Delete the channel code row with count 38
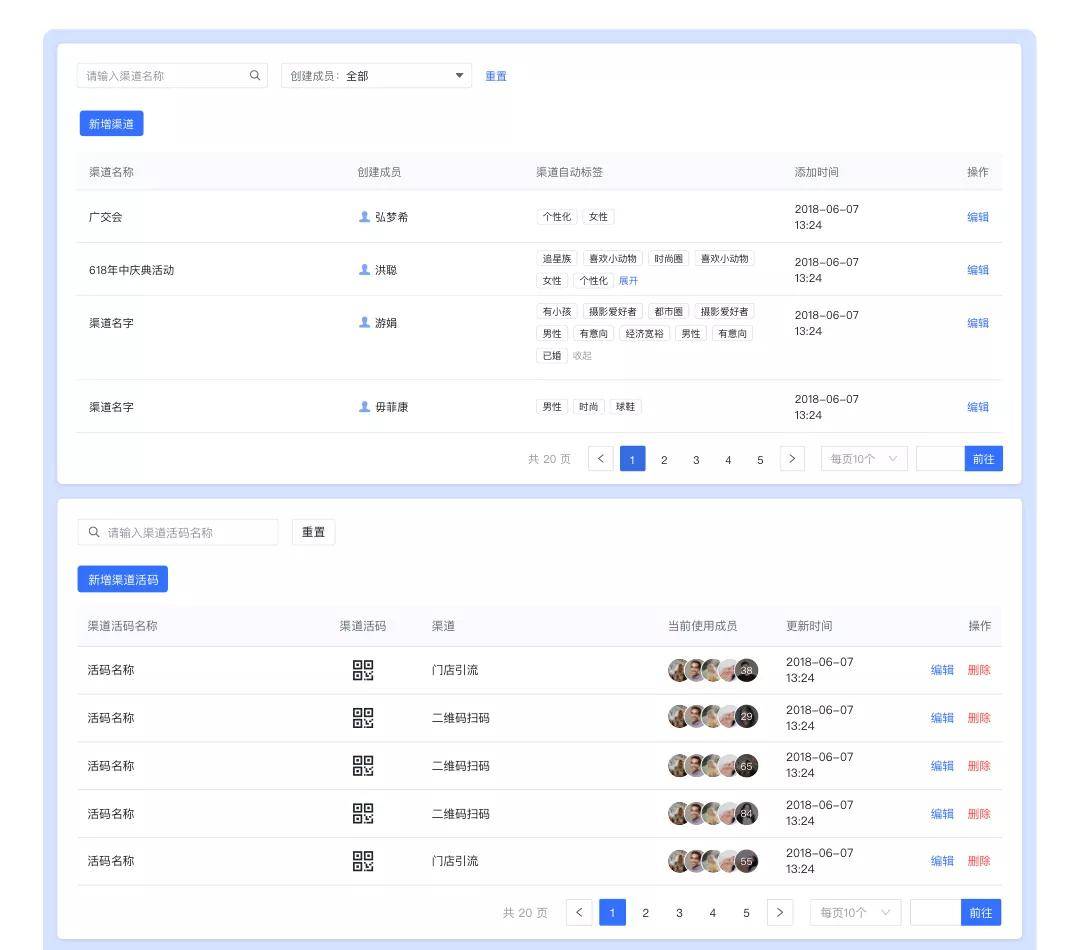The height and width of the screenshot is (950, 1080). tap(979, 670)
